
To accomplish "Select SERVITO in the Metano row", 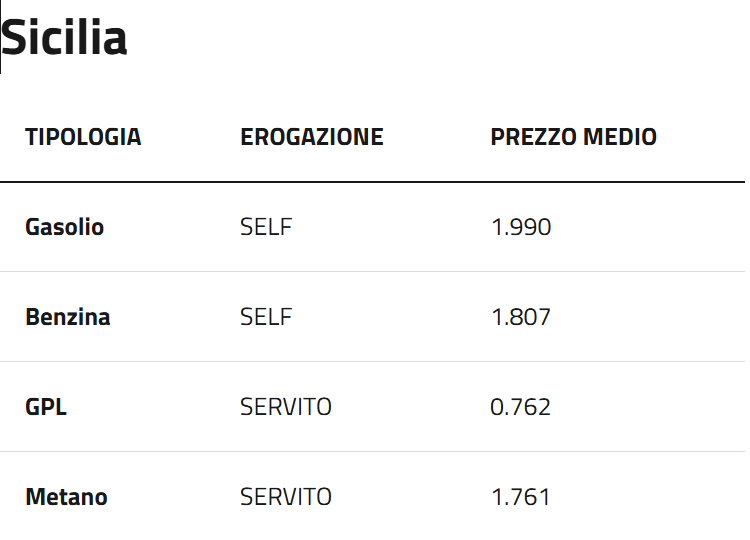I will point(286,497).
